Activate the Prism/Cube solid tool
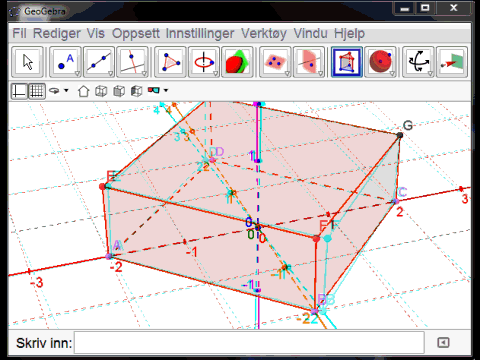 [x=347, y=62]
